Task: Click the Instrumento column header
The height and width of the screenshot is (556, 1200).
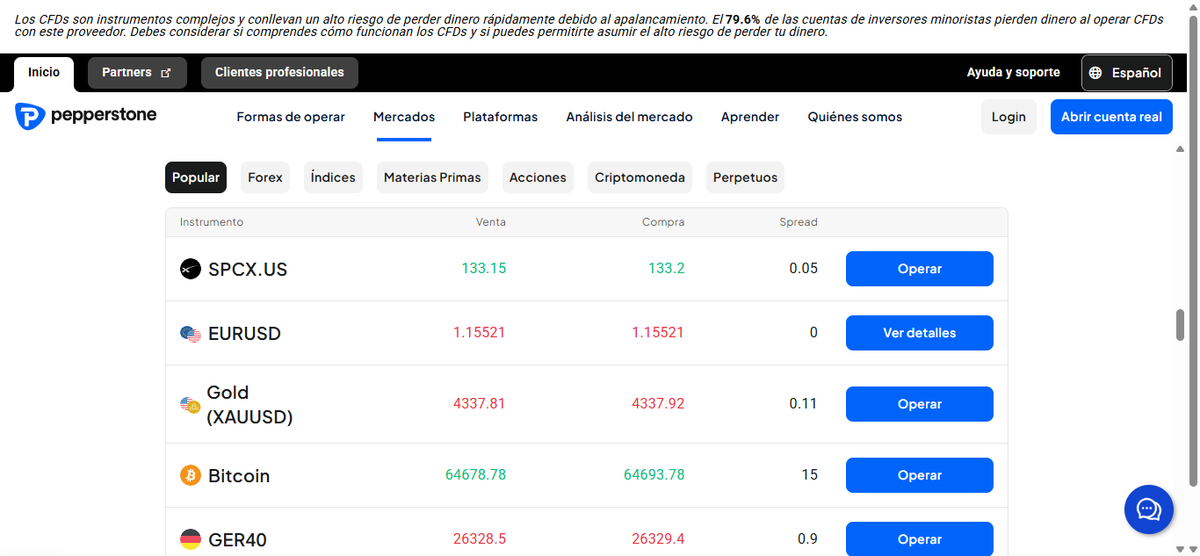Action: (211, 222)
